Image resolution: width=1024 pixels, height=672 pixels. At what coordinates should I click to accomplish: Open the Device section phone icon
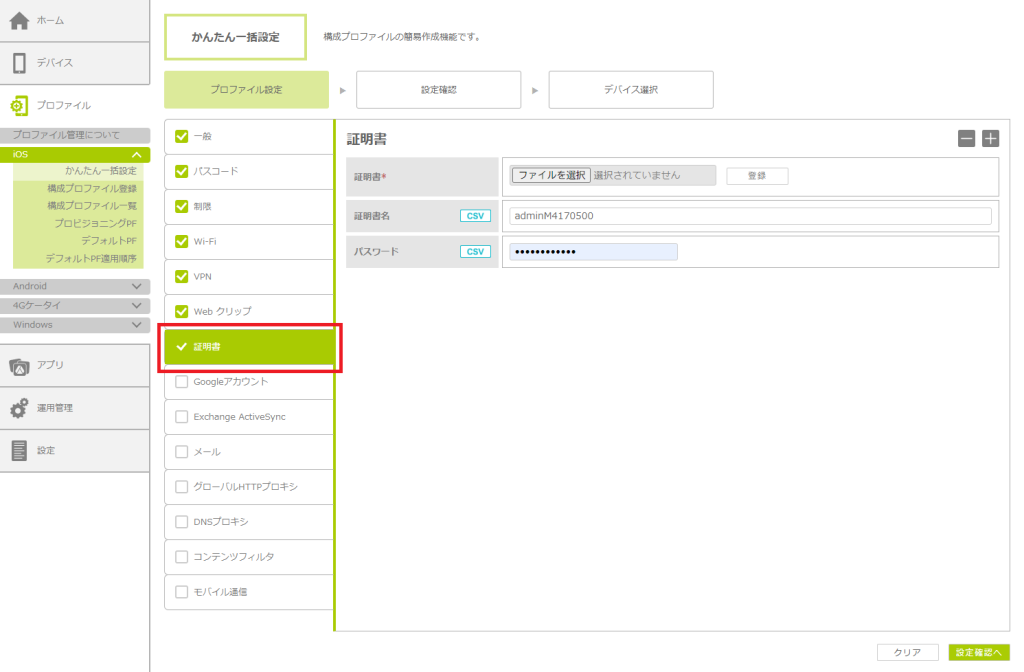19,63
